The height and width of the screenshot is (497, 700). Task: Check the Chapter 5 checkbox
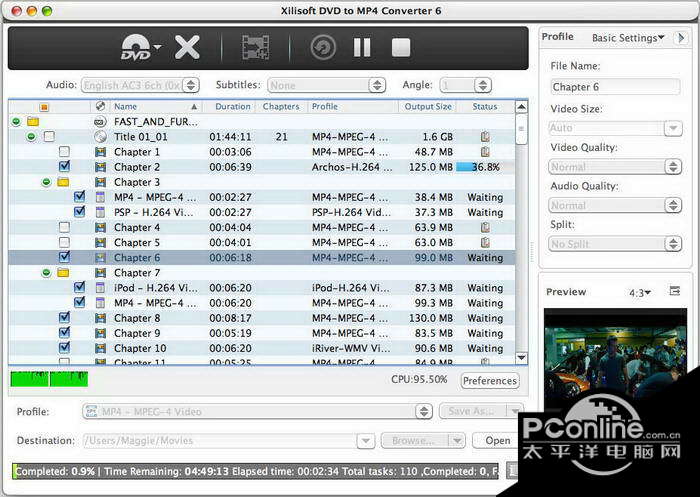click(x=64, y=242)
